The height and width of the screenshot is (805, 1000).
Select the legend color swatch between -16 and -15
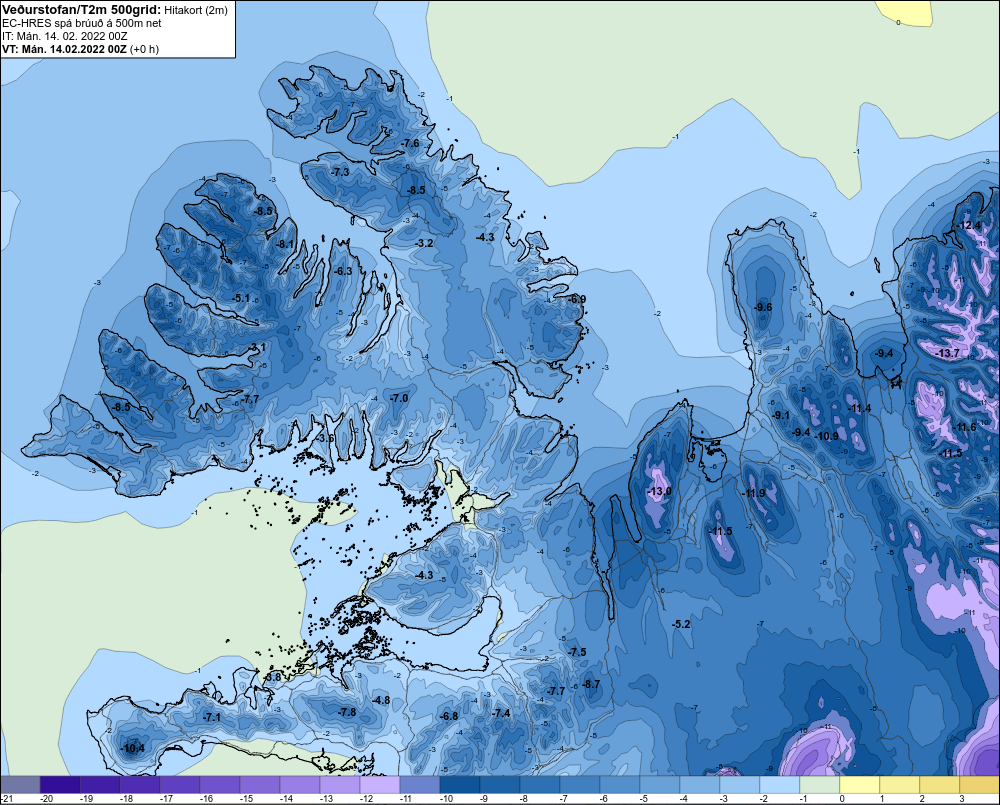click(220, 784)
